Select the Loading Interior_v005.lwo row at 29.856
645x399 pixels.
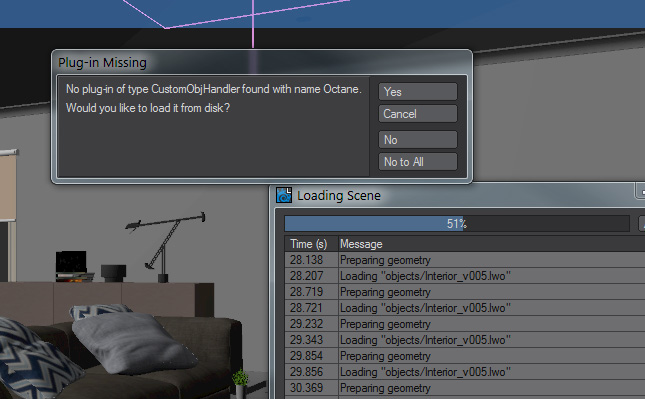coord(465,372)
